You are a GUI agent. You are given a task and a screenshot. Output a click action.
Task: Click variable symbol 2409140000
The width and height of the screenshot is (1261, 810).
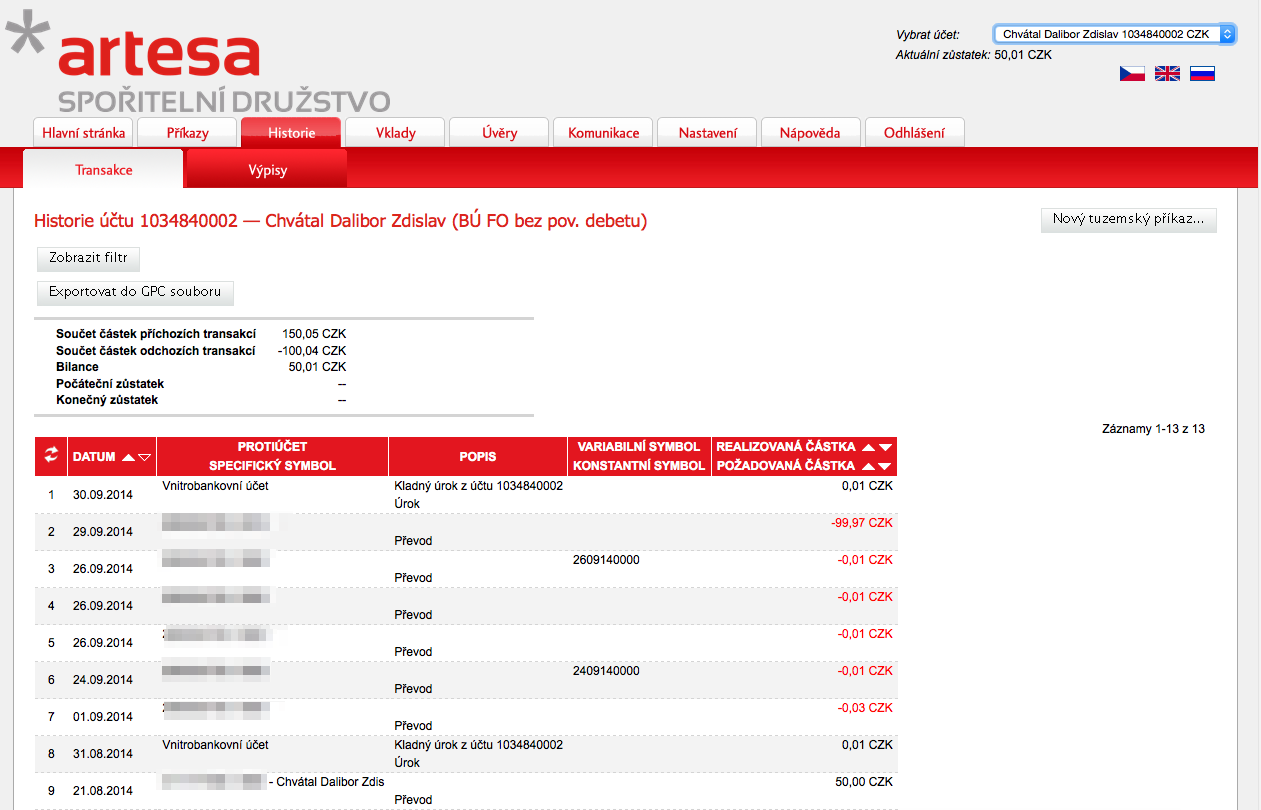pos(606,671)
